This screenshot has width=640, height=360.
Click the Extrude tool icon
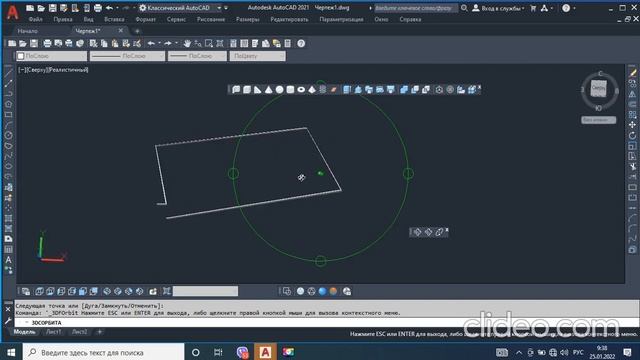pyautogui.click(x=347, y=89)
